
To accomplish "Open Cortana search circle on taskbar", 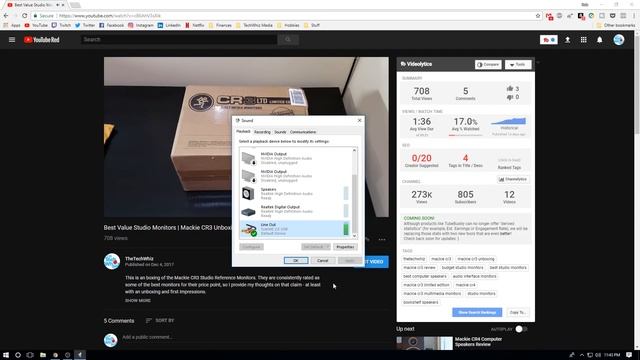I will click(18, 355).
